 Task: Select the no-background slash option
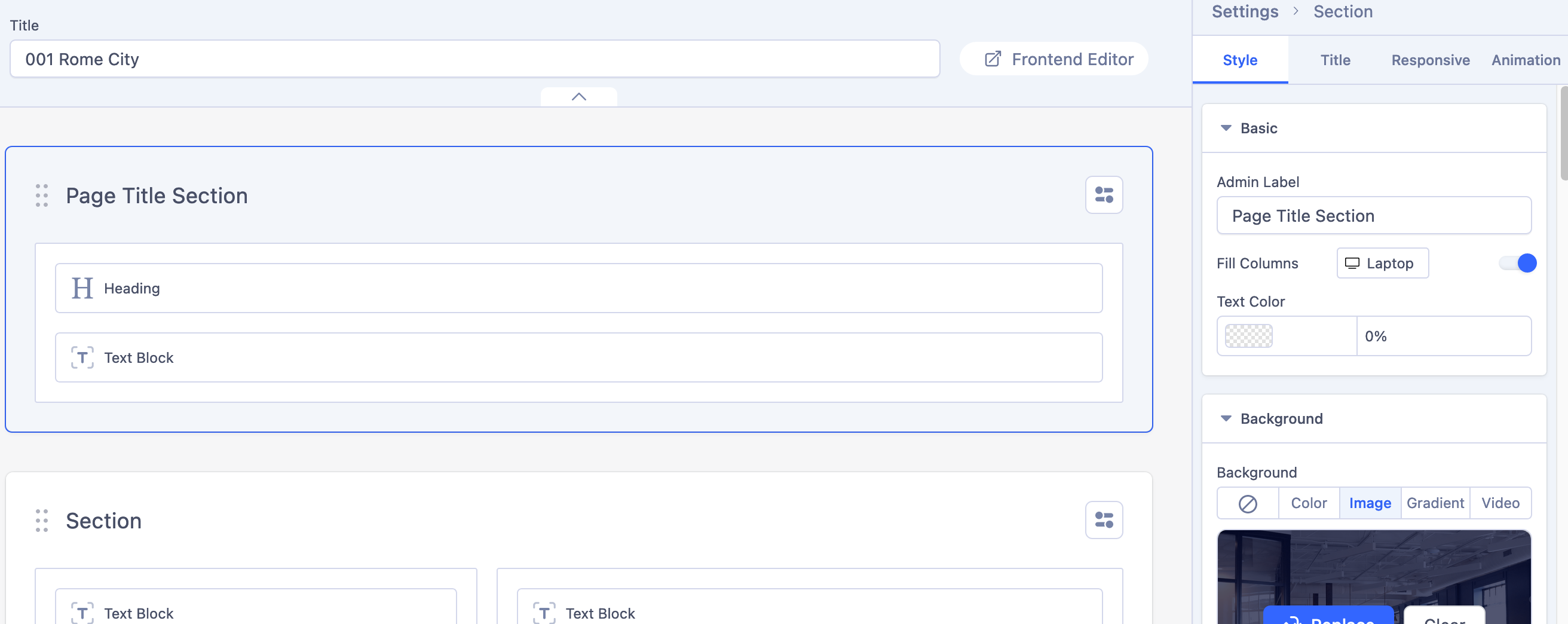(x=1247, y=503)
